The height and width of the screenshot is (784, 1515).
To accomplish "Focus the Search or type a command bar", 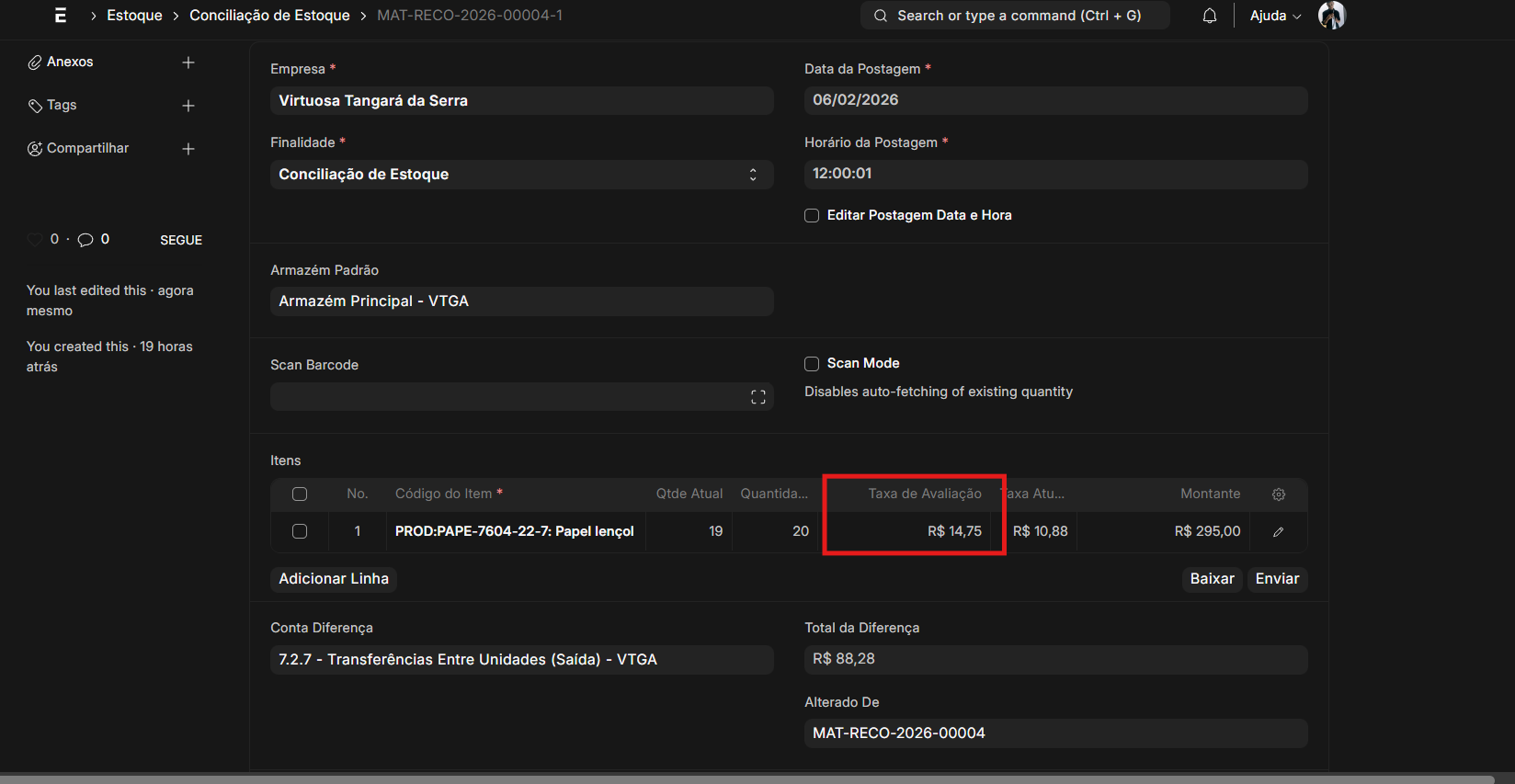I will point(1015,16).
